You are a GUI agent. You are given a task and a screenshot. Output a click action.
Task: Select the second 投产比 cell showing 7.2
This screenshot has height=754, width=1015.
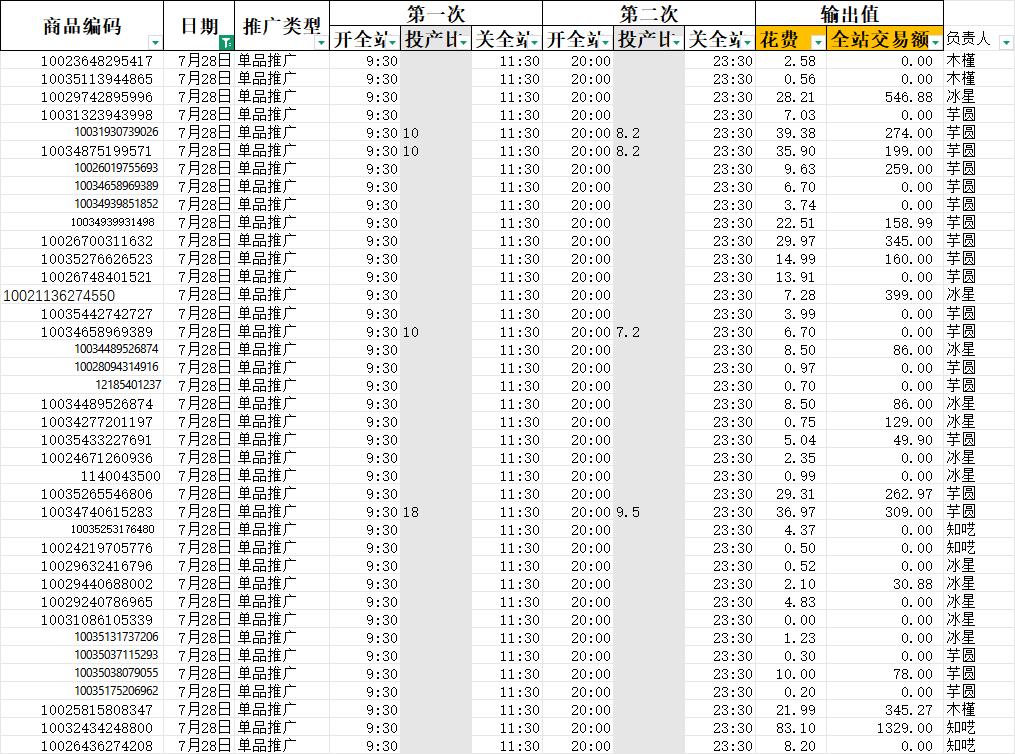[x=649, y=332]
